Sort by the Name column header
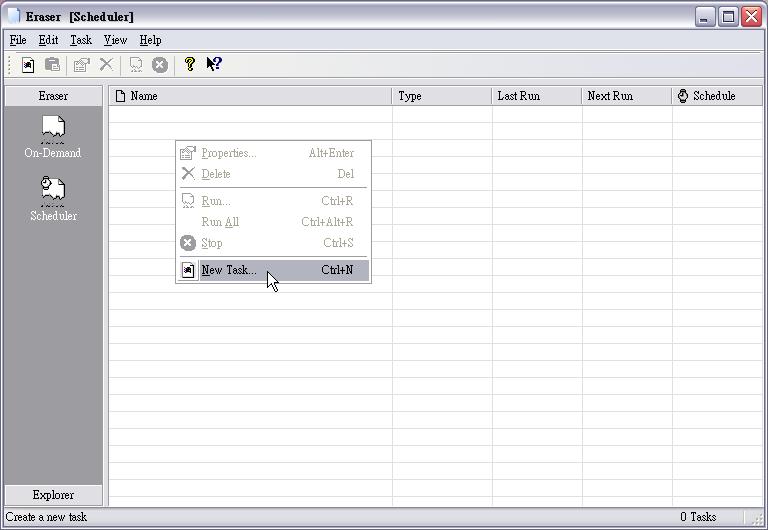768x530 pixels. tap(250, 96)
